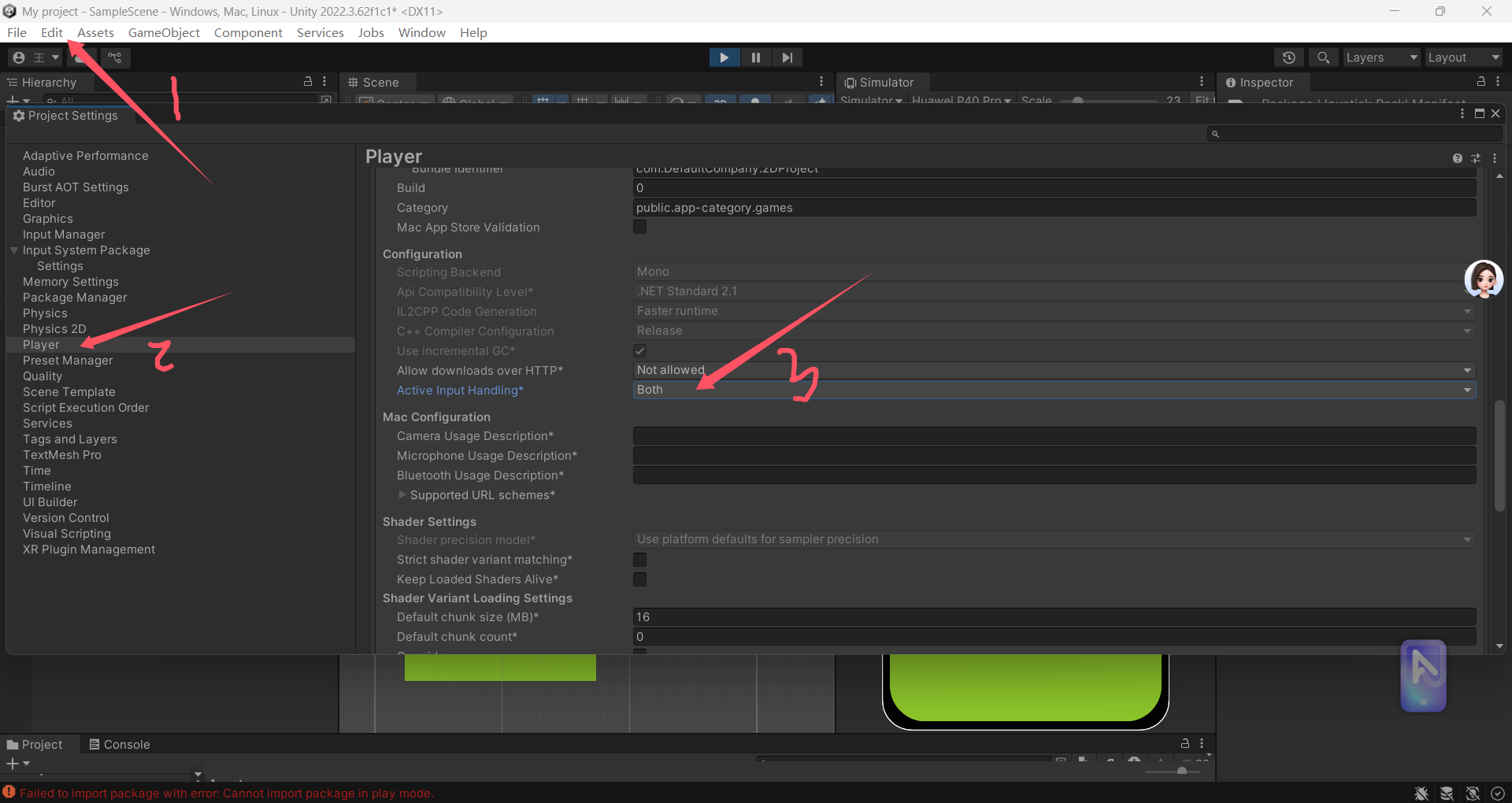Click the Player settings vertical scrollbar
1512x803 pixels.
1499,456
